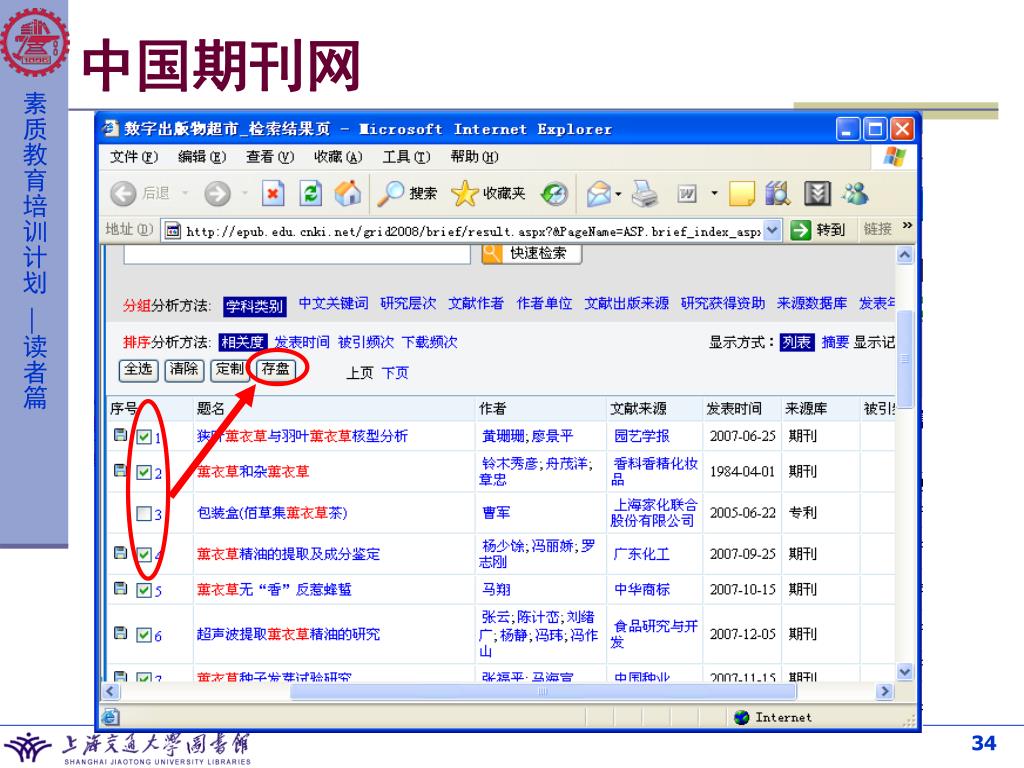Click save disk icon for row 5

(120, 588)
